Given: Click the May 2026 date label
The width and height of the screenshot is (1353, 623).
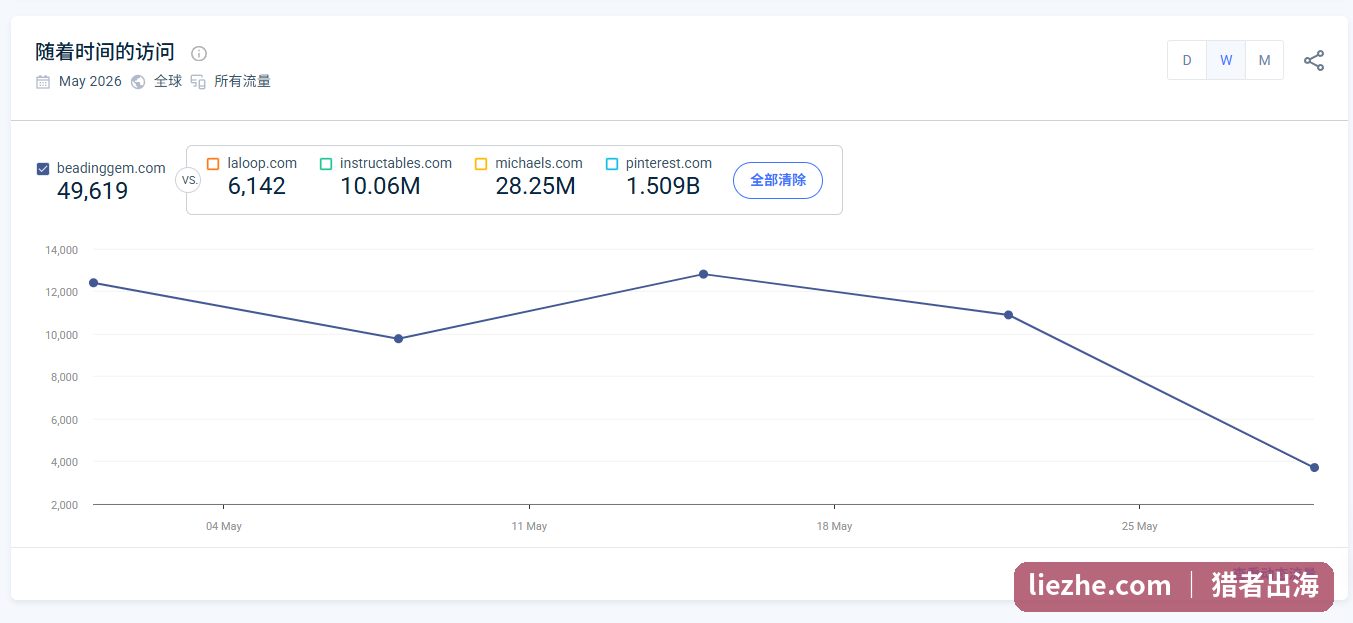Looking at the screenshot, I should (90, 82).
